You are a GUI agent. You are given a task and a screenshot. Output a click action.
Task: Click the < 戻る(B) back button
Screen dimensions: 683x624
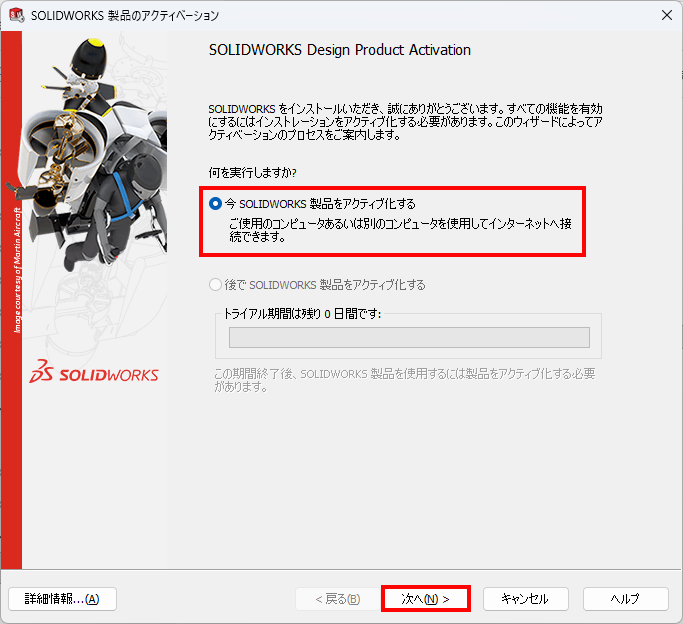(338, 599)
